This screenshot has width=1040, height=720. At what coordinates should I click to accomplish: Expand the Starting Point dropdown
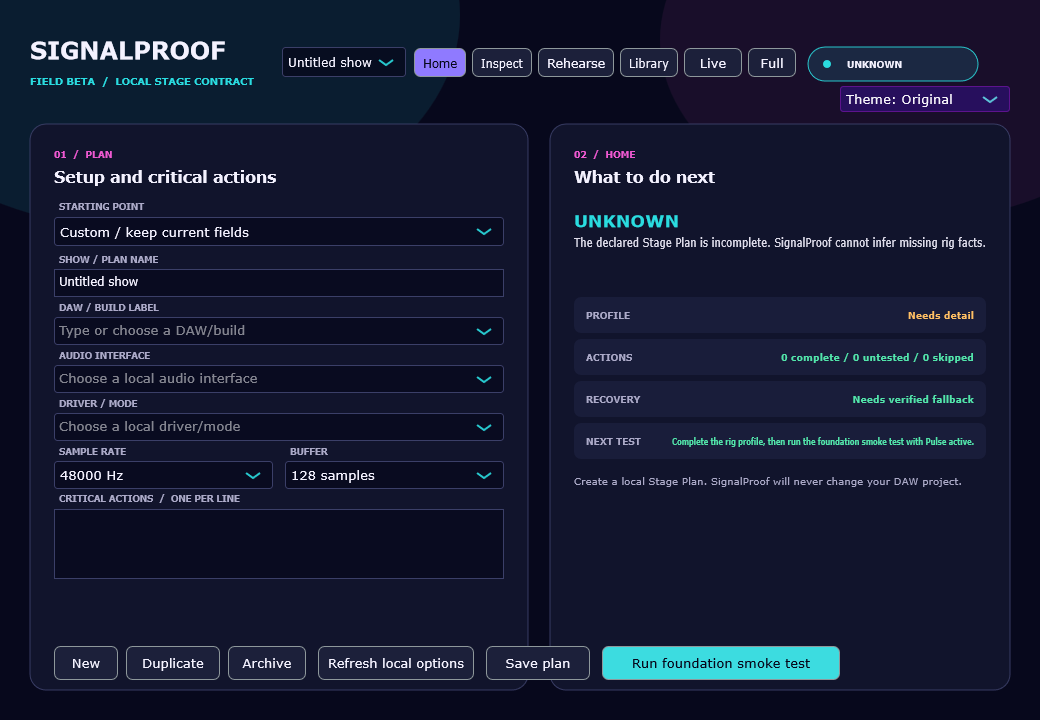point(279,232)
